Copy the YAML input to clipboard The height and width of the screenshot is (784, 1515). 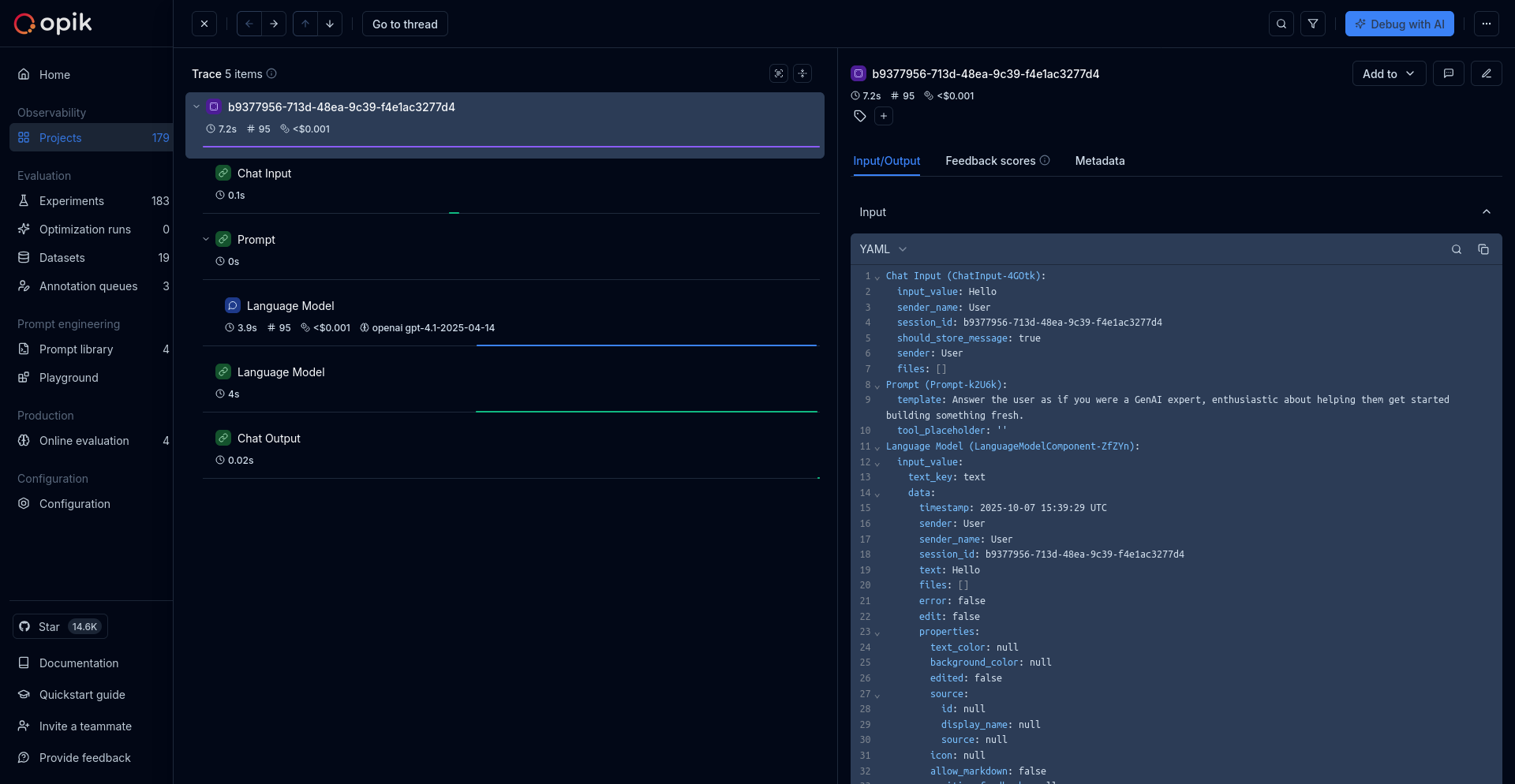point(1483,249)
